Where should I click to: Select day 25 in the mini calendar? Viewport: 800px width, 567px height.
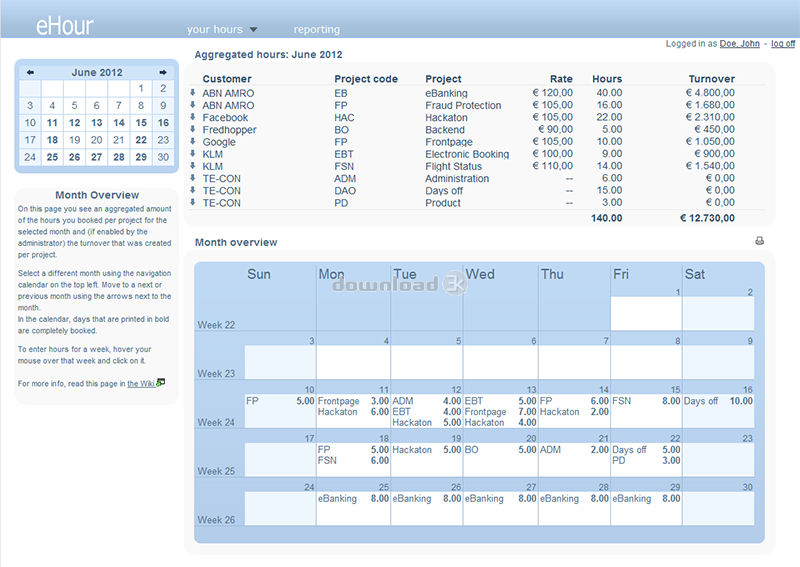click(x=52, y=157)
